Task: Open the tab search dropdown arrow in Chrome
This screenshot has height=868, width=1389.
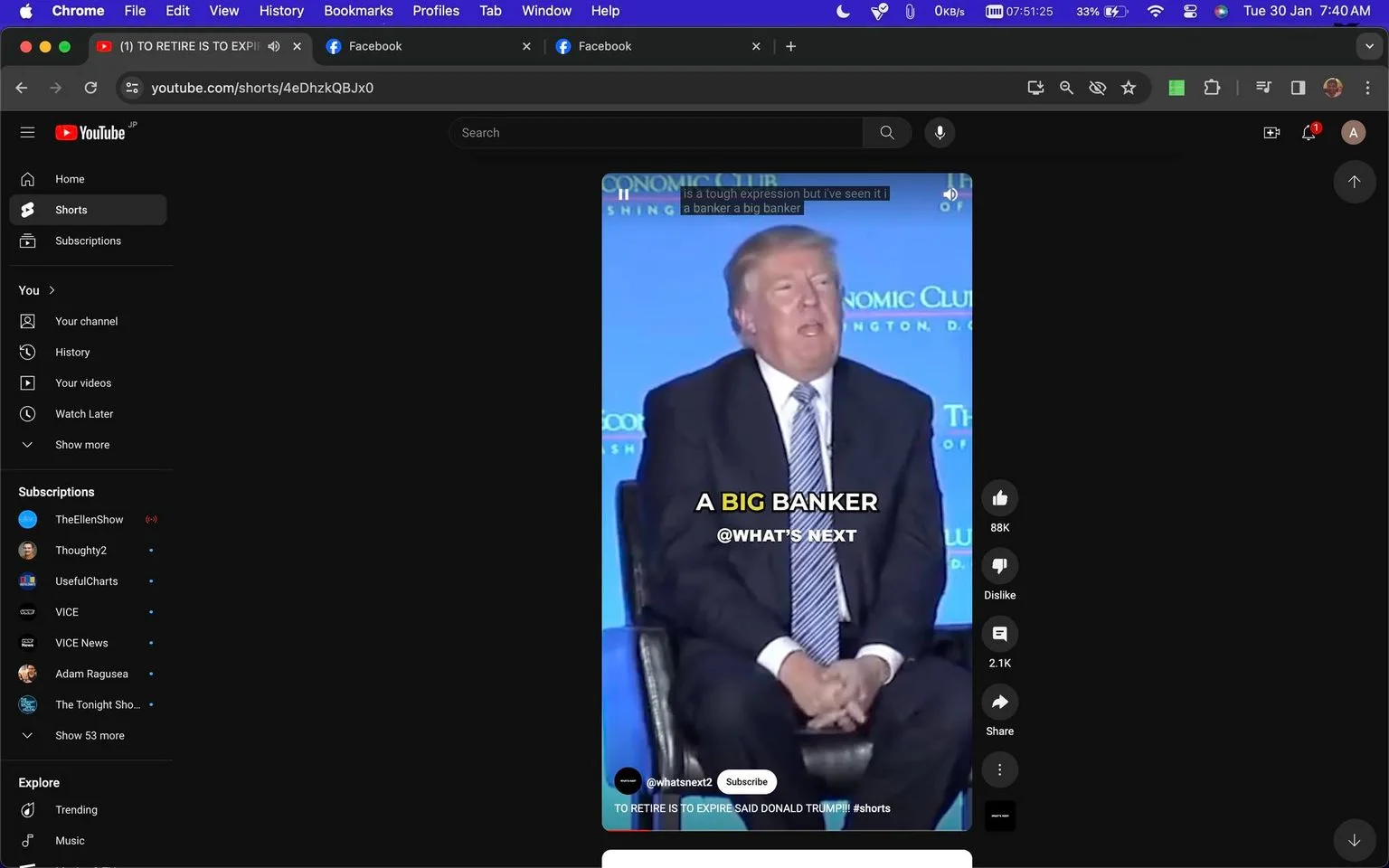Action: coord(1369,46)
